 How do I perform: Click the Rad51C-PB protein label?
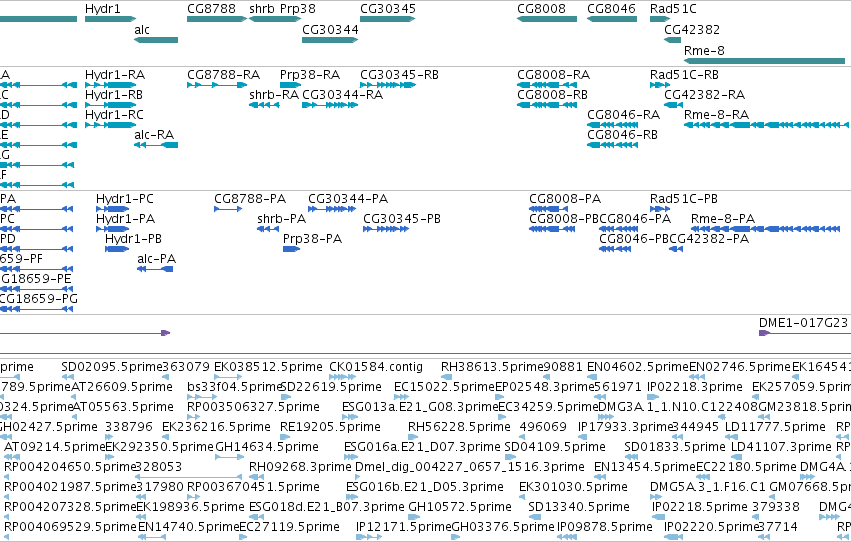(684, 199)
